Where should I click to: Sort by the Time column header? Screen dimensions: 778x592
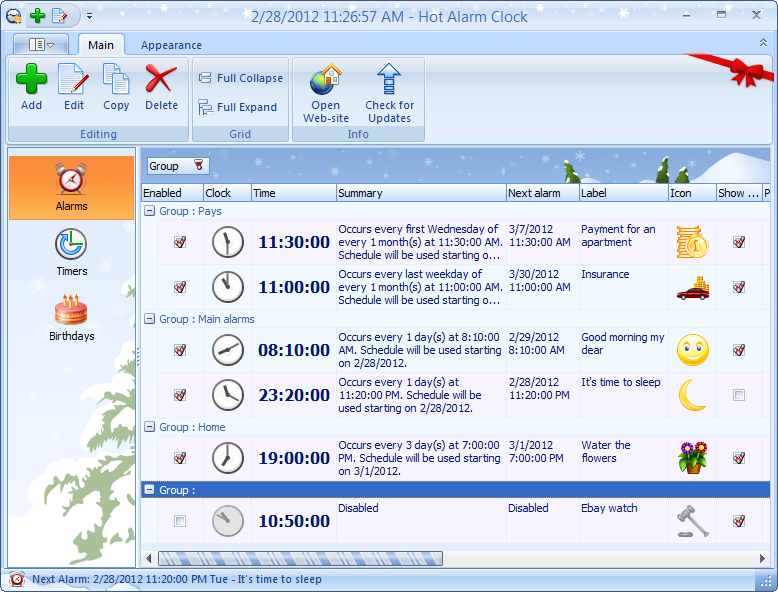pyautogui.click(x=293, y=193)
